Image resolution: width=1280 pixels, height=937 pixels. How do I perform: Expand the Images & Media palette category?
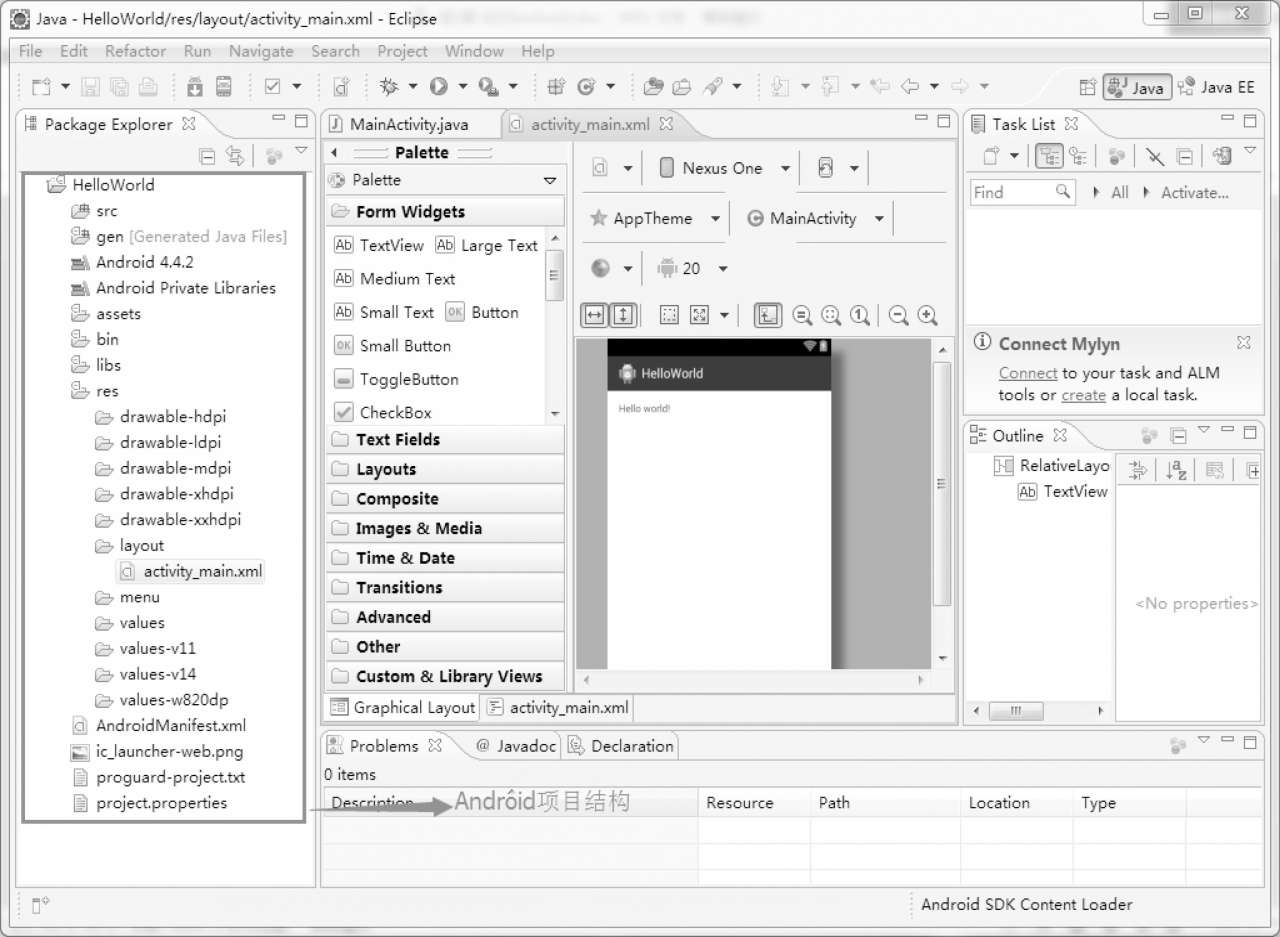point(445,529)
